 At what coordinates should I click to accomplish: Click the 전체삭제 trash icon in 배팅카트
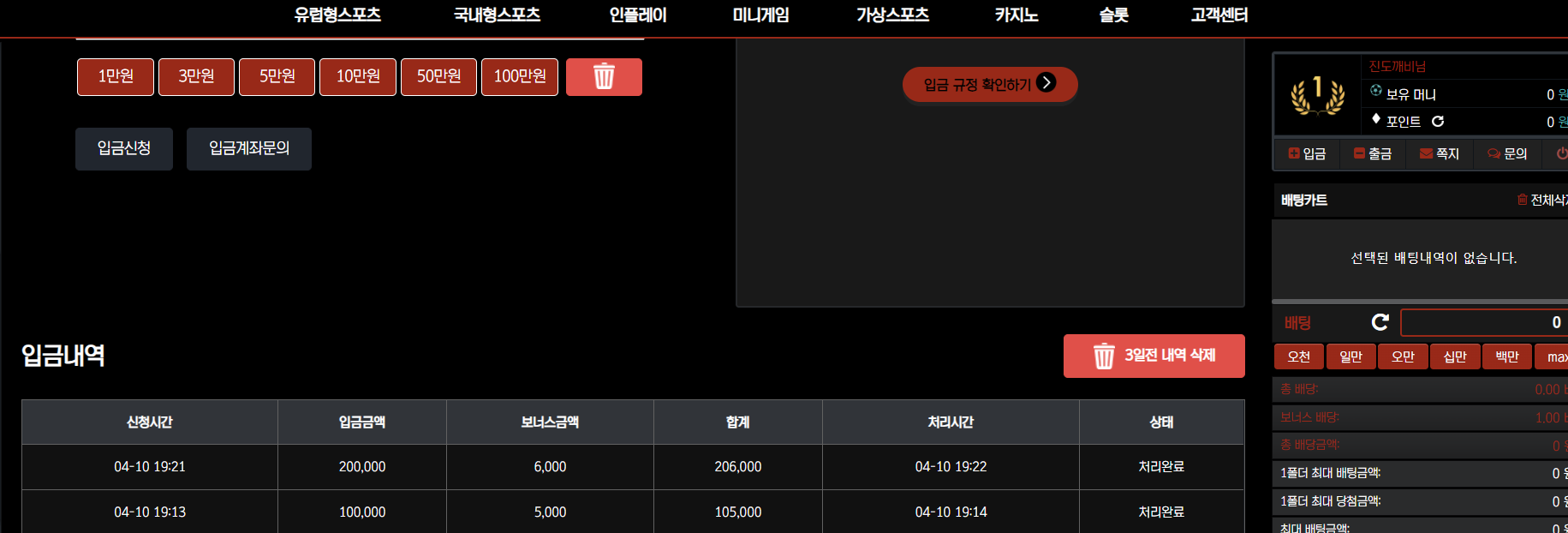click(x=1522, y=200)
